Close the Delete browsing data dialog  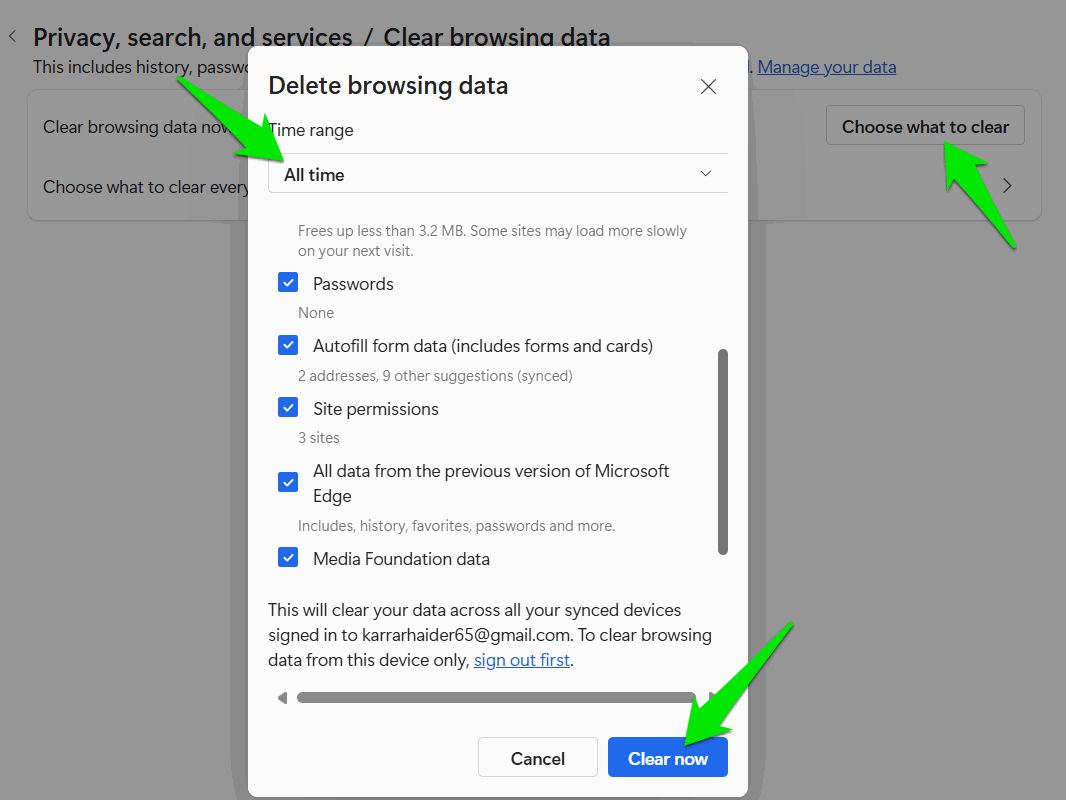click(708, 87)
